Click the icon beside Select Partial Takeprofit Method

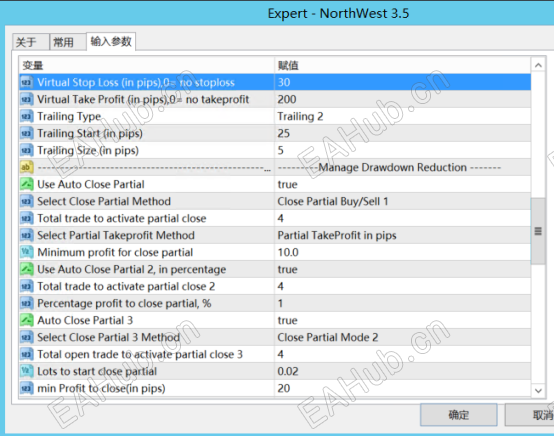click(x=26, y=235)
